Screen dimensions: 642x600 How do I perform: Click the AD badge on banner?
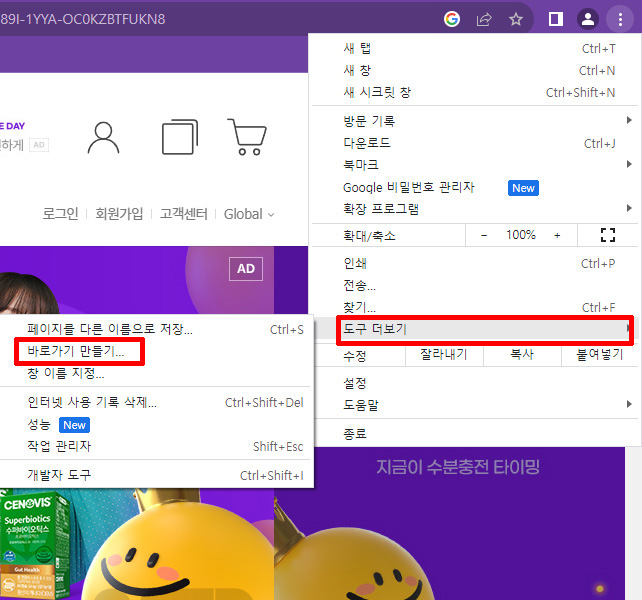(x=246, y=269)
